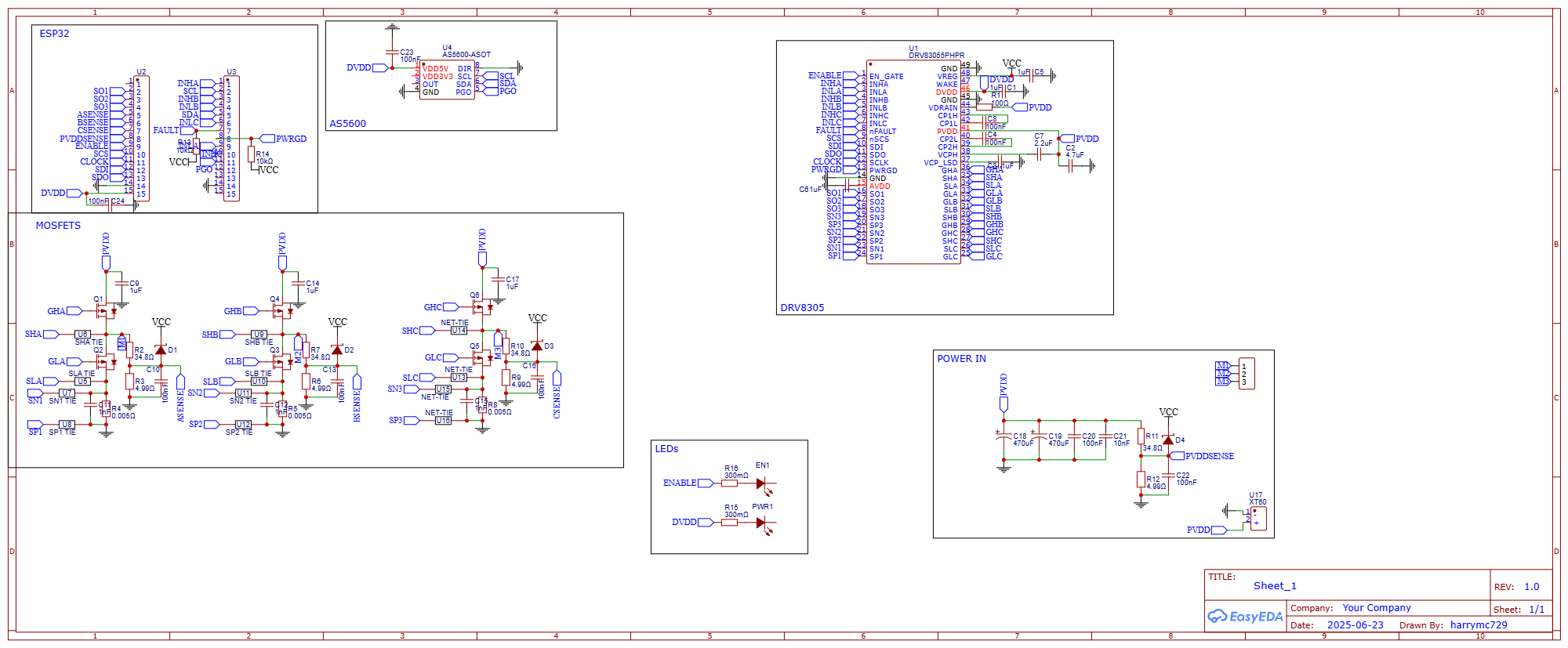Click the date "2025-06-23"
Screen dimensions: 1568x648
[x=1356, y=625]
